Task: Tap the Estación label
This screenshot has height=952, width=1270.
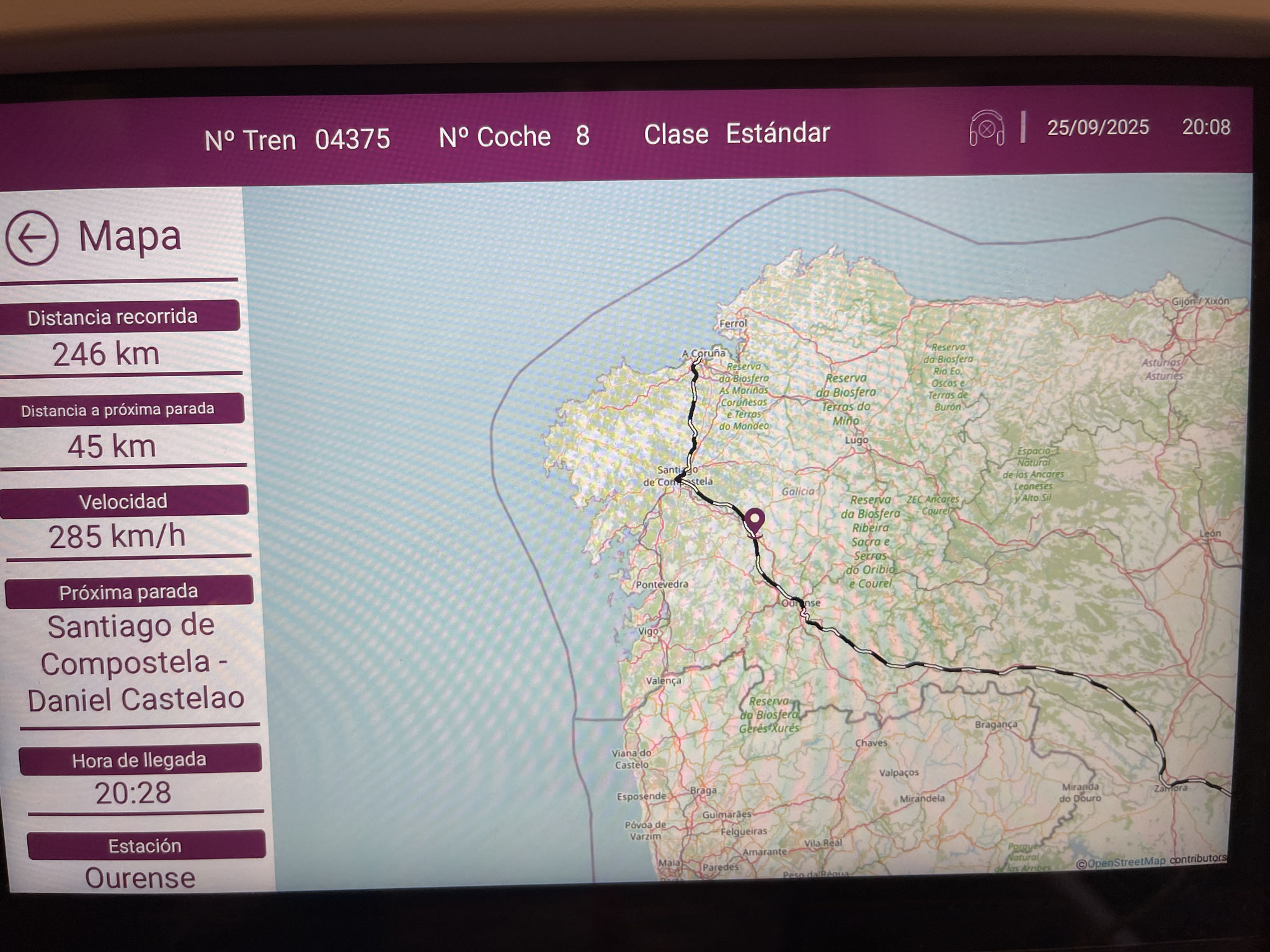Action: 145,845
